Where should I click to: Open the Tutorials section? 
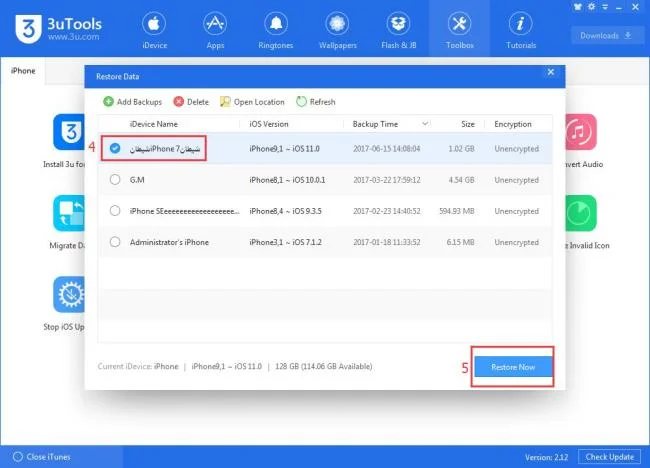[521, 30]
